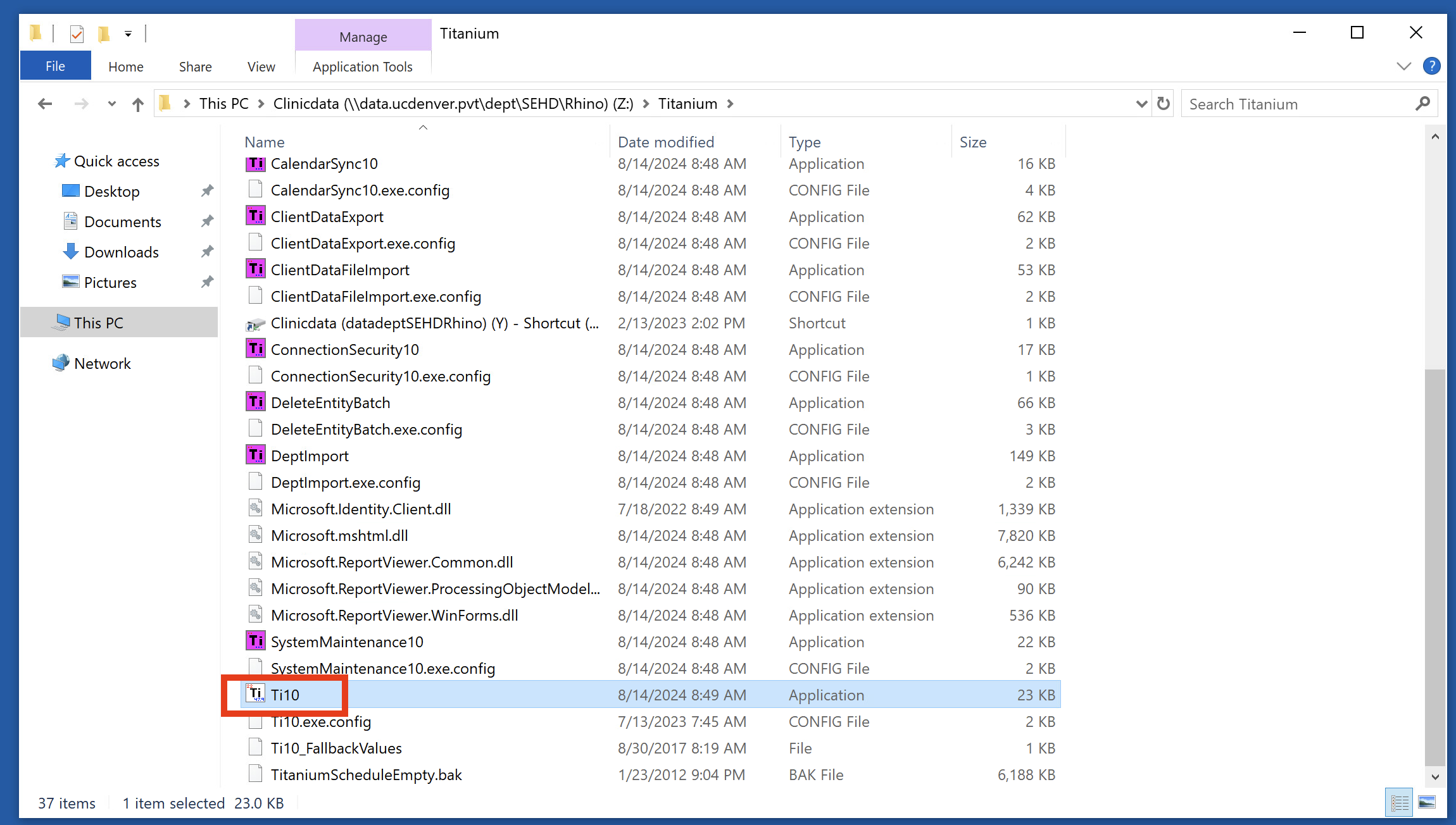
Task: Expand the address bar history dropdown
Action: (1141, 104)
